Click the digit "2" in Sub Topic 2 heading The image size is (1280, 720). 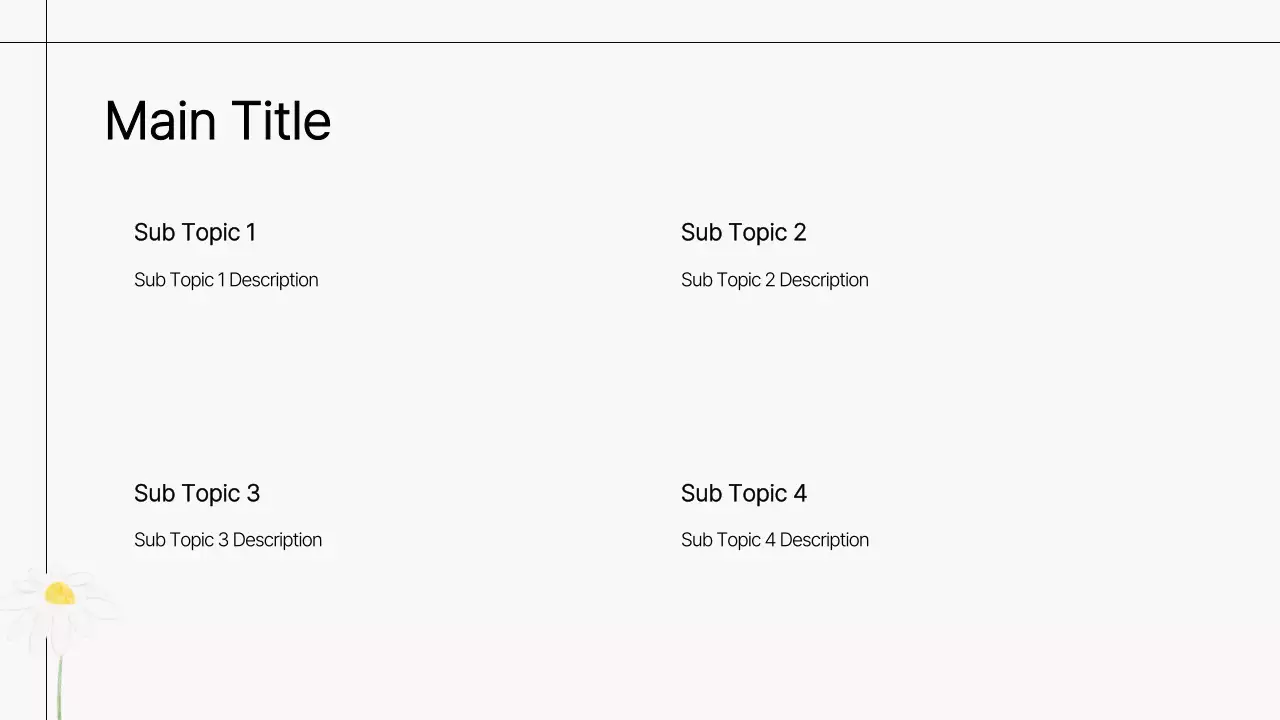(799, 233)
